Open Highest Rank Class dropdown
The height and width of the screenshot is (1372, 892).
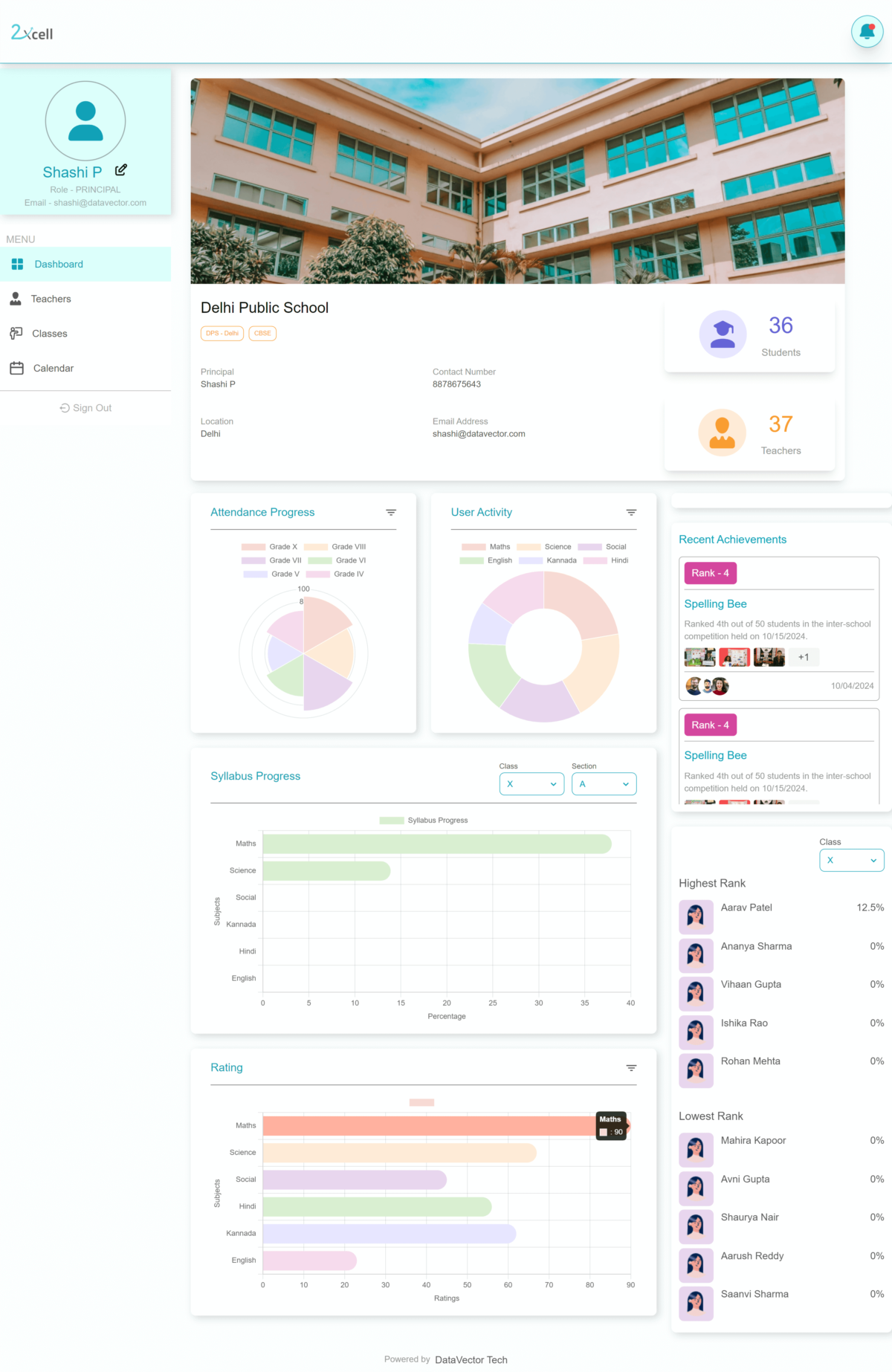(851, 860)
